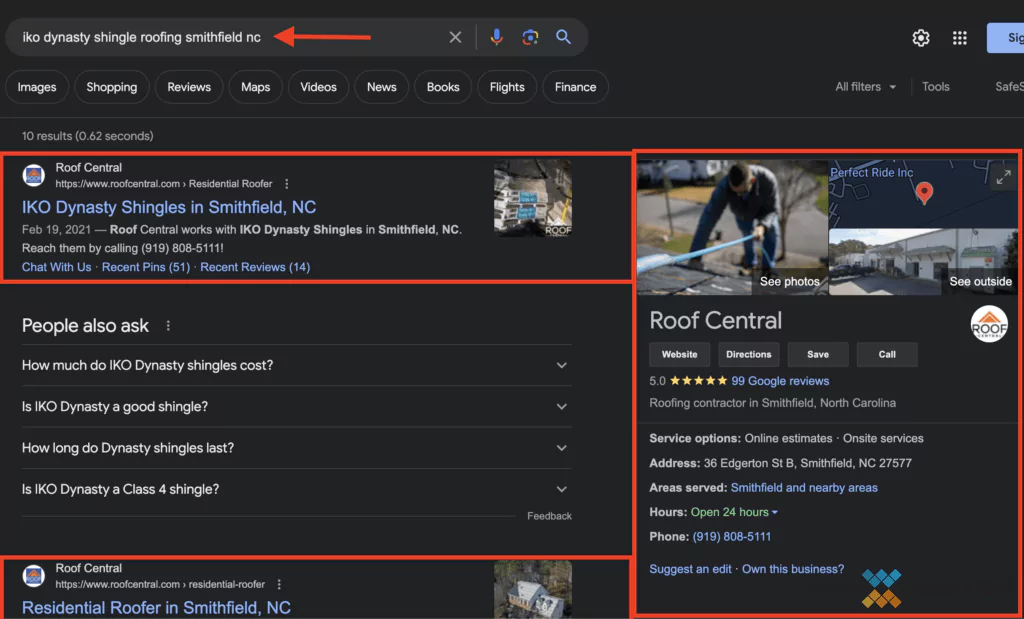1024x619 pixels.
Task: Switch to the Images tab
Action: 37,87
